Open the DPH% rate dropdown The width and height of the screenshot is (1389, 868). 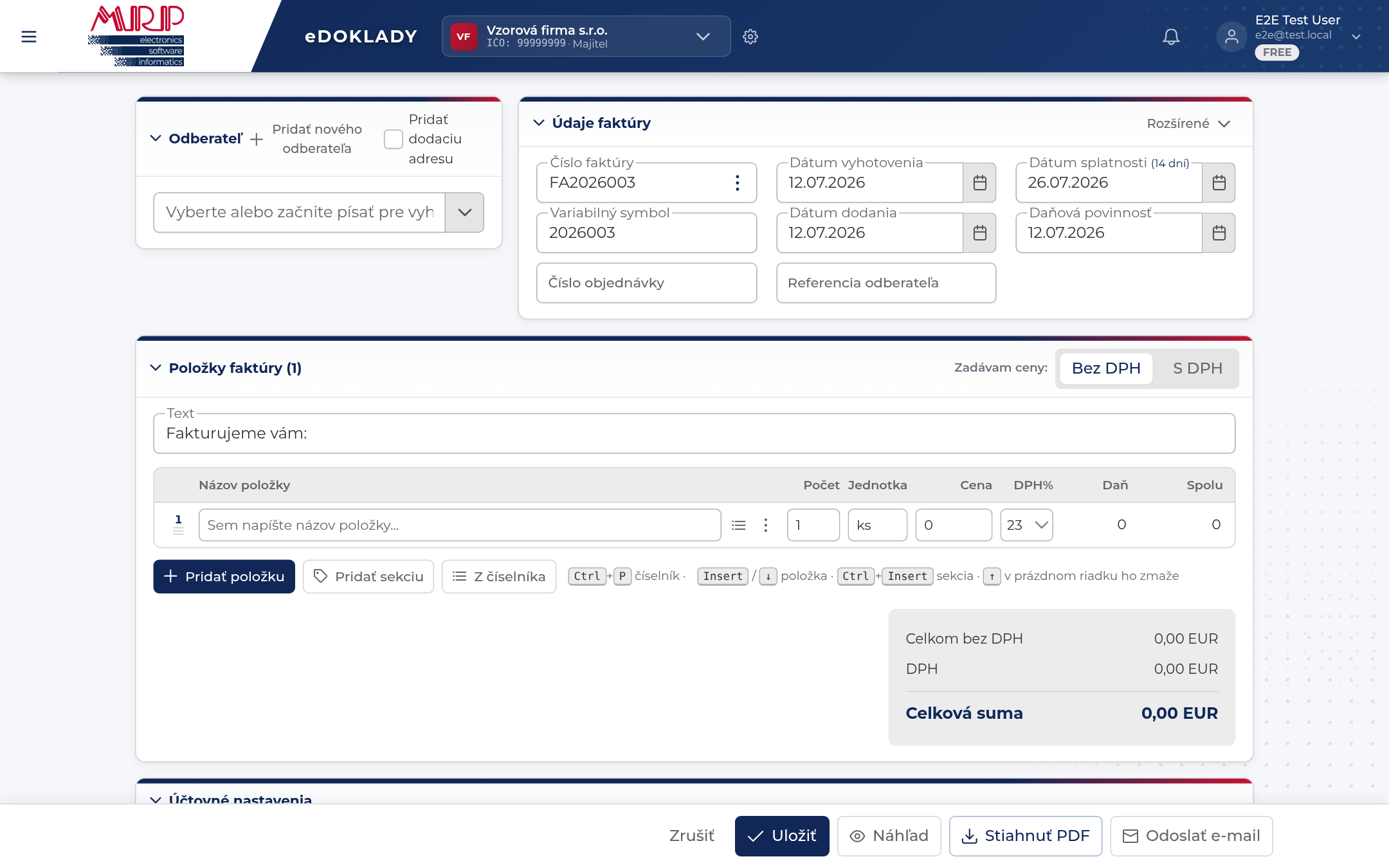tap(1026, 525)
